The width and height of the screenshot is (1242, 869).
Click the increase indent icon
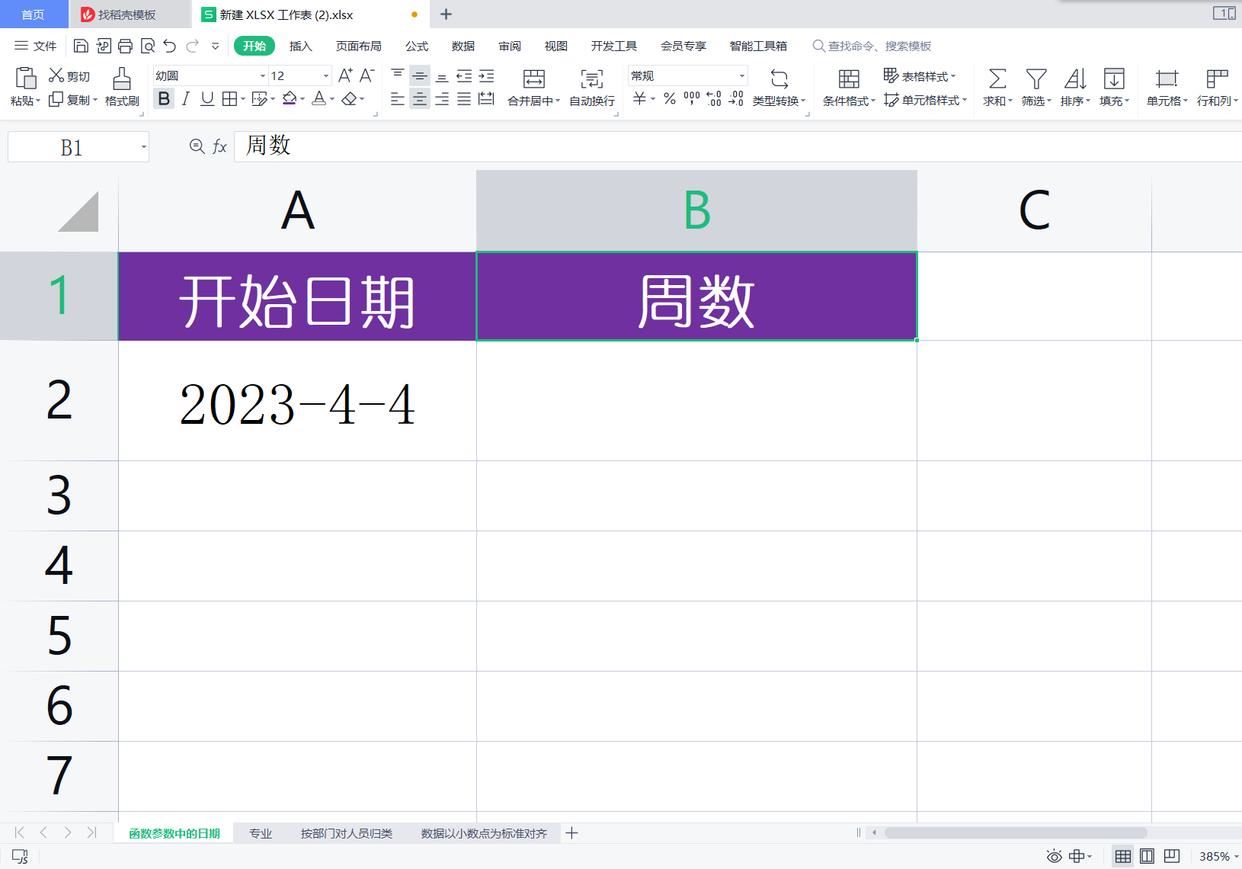[x=486, y=76]
